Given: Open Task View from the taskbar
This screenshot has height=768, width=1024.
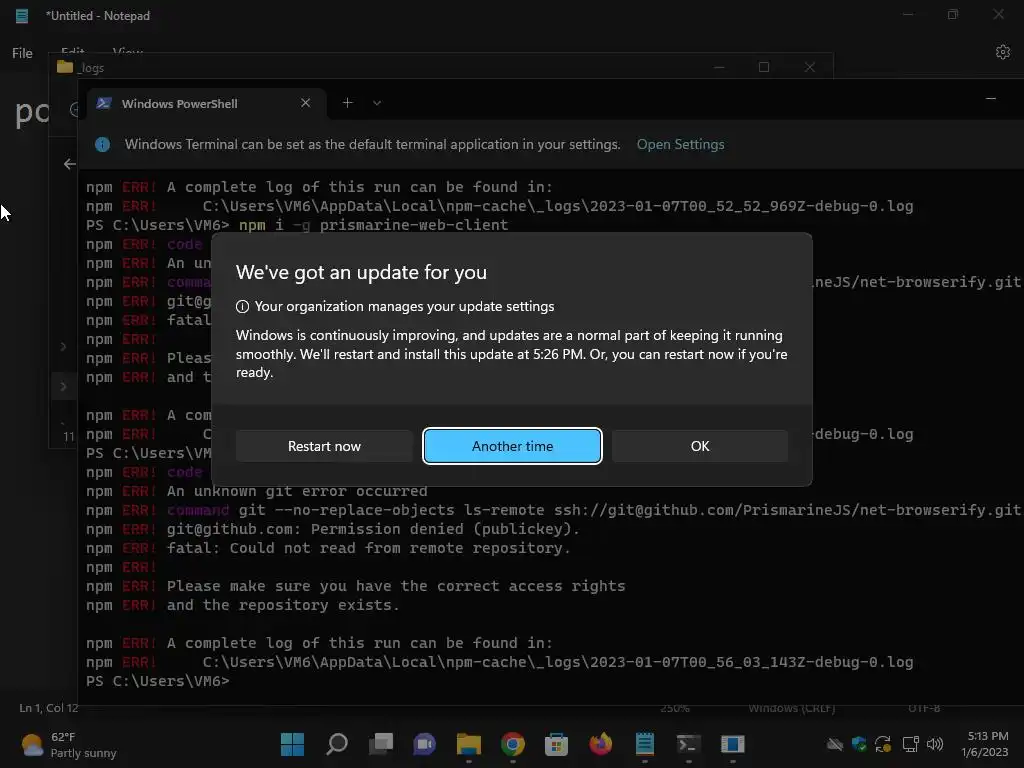Looking at the screenshot, I should pyautogui.click(x=381, y=744).
